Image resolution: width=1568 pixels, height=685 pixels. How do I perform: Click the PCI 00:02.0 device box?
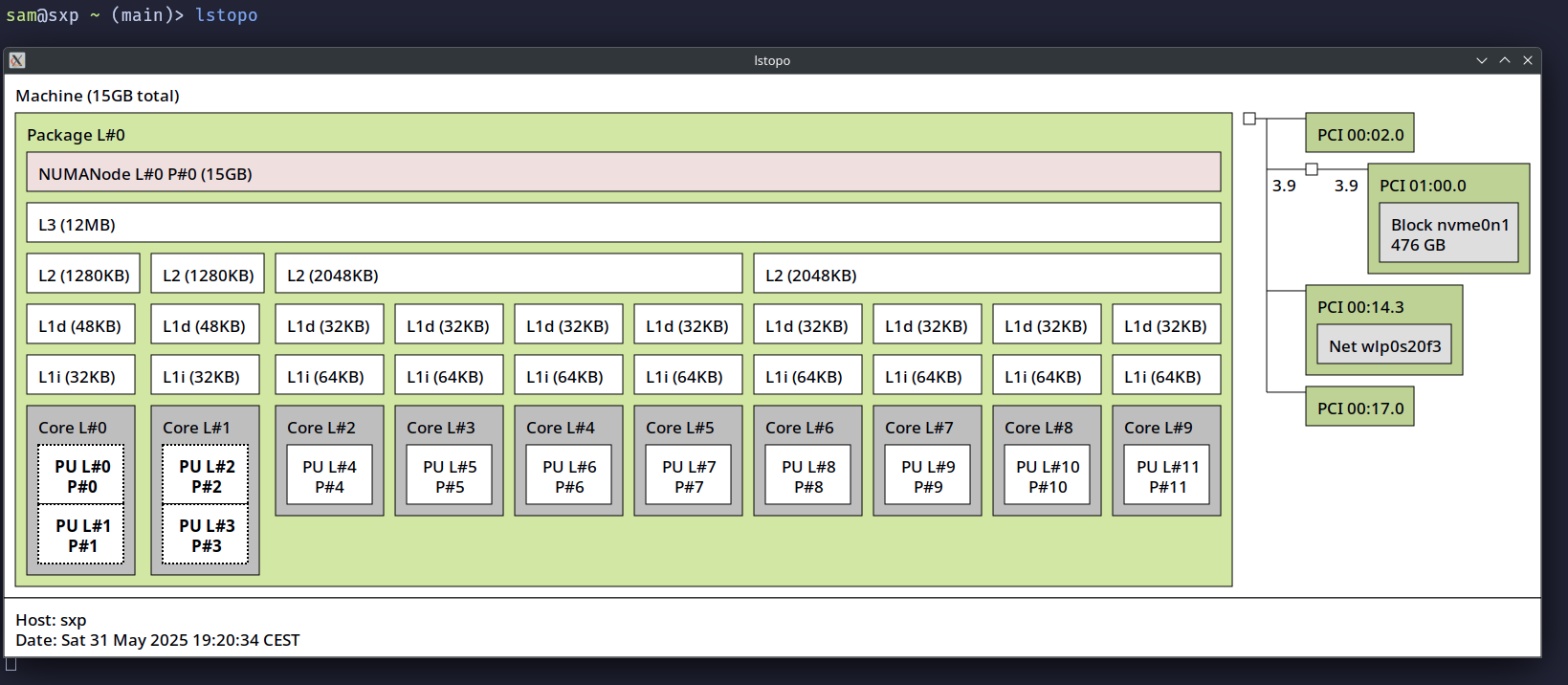click(x=1359, y=134)
